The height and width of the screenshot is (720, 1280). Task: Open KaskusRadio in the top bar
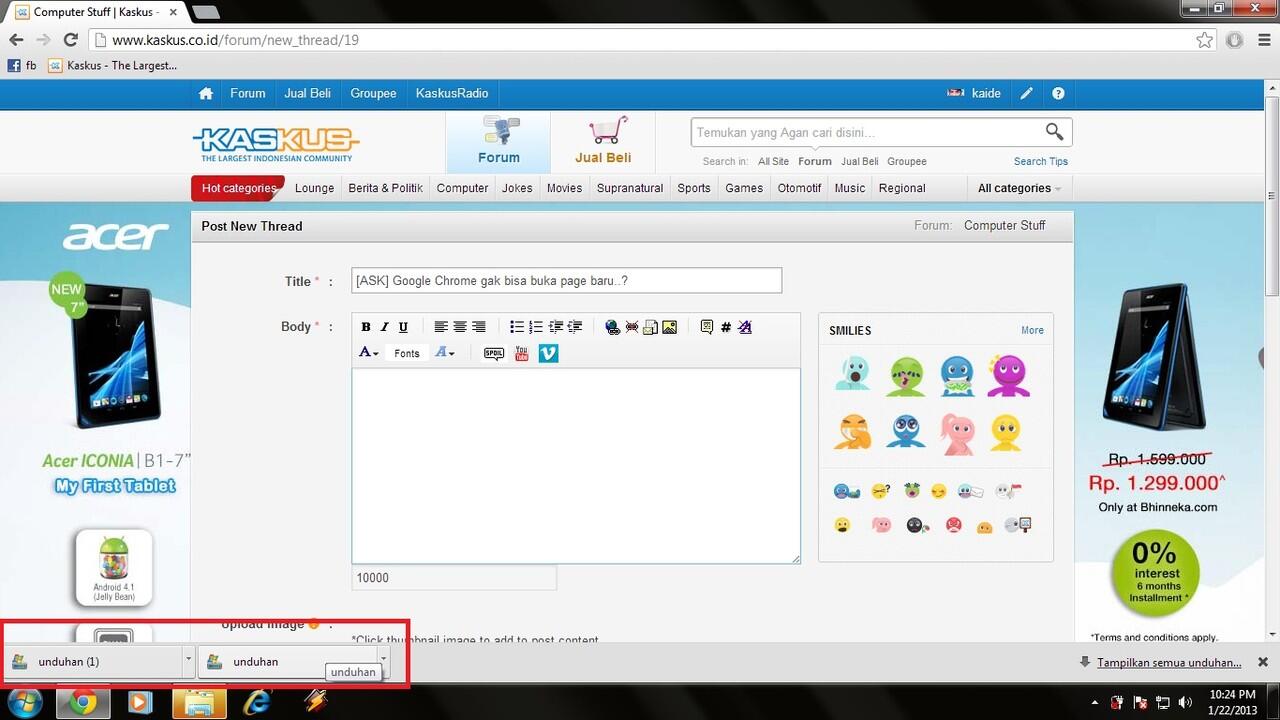point(452,93)
